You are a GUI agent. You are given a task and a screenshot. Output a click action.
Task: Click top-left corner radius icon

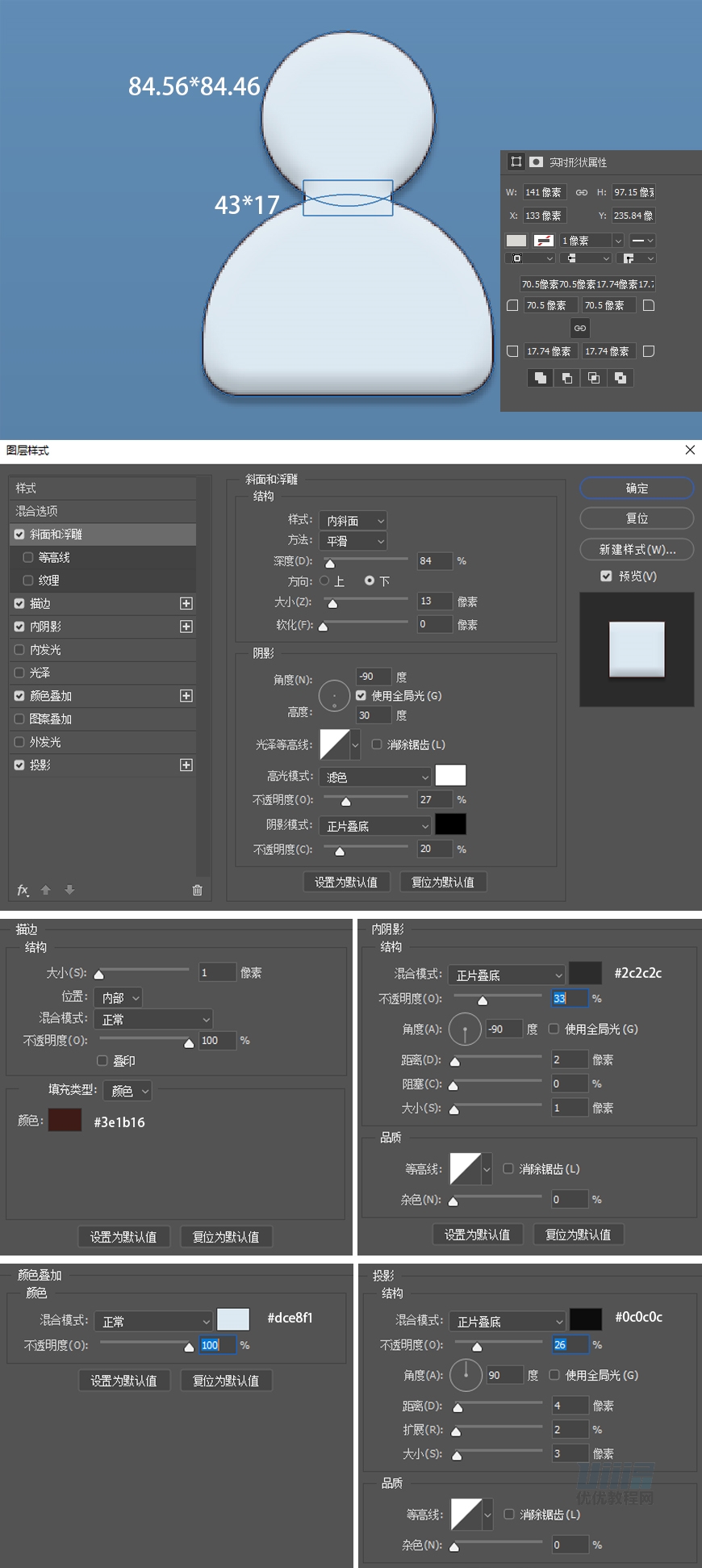click(512, 305)
